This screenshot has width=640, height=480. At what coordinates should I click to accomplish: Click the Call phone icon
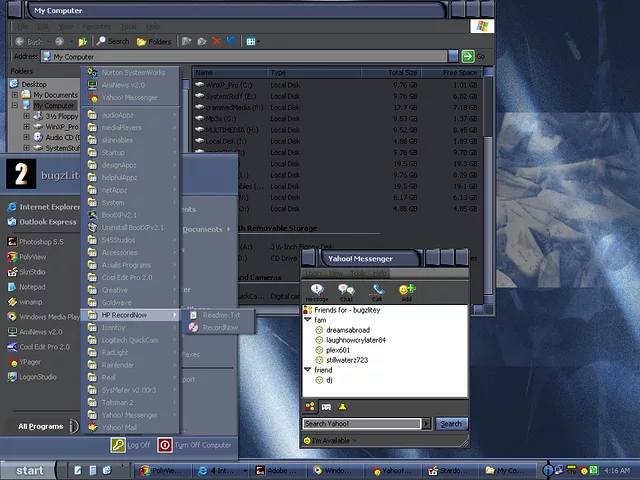[x=376, y=291]
